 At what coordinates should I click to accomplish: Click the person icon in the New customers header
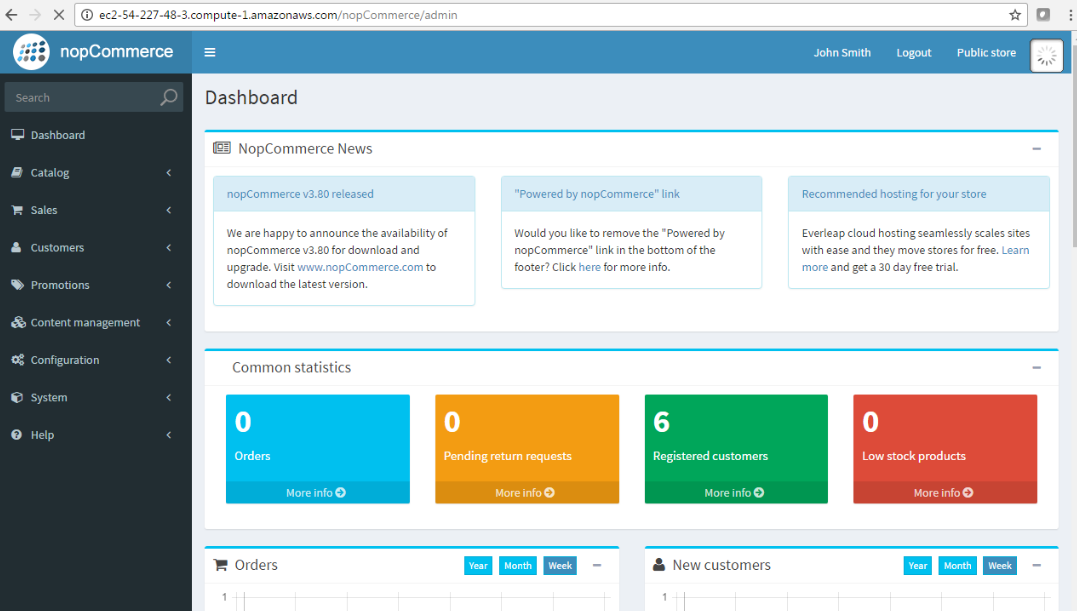pyautogui.click(x=659, y=564)
